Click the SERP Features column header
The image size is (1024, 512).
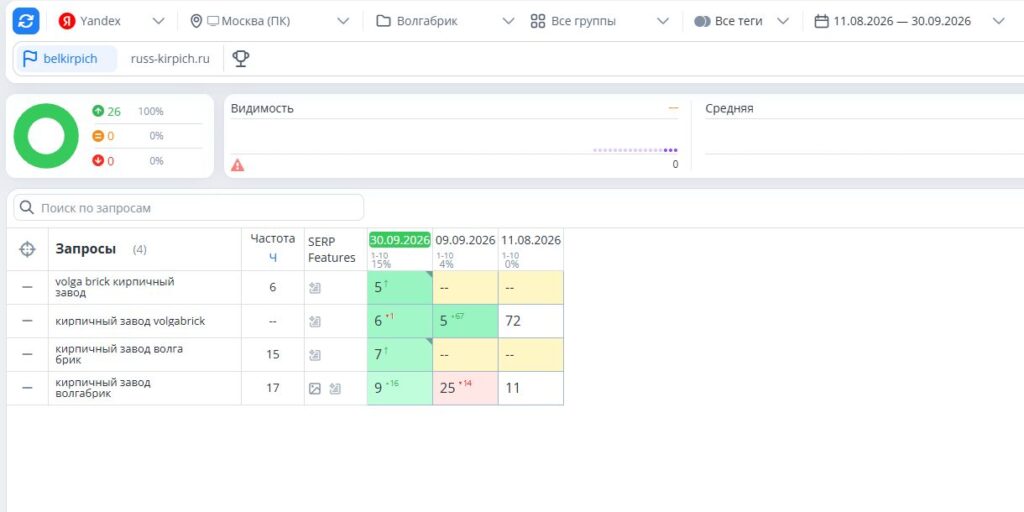pyautogui.click(x=332, y=249)
